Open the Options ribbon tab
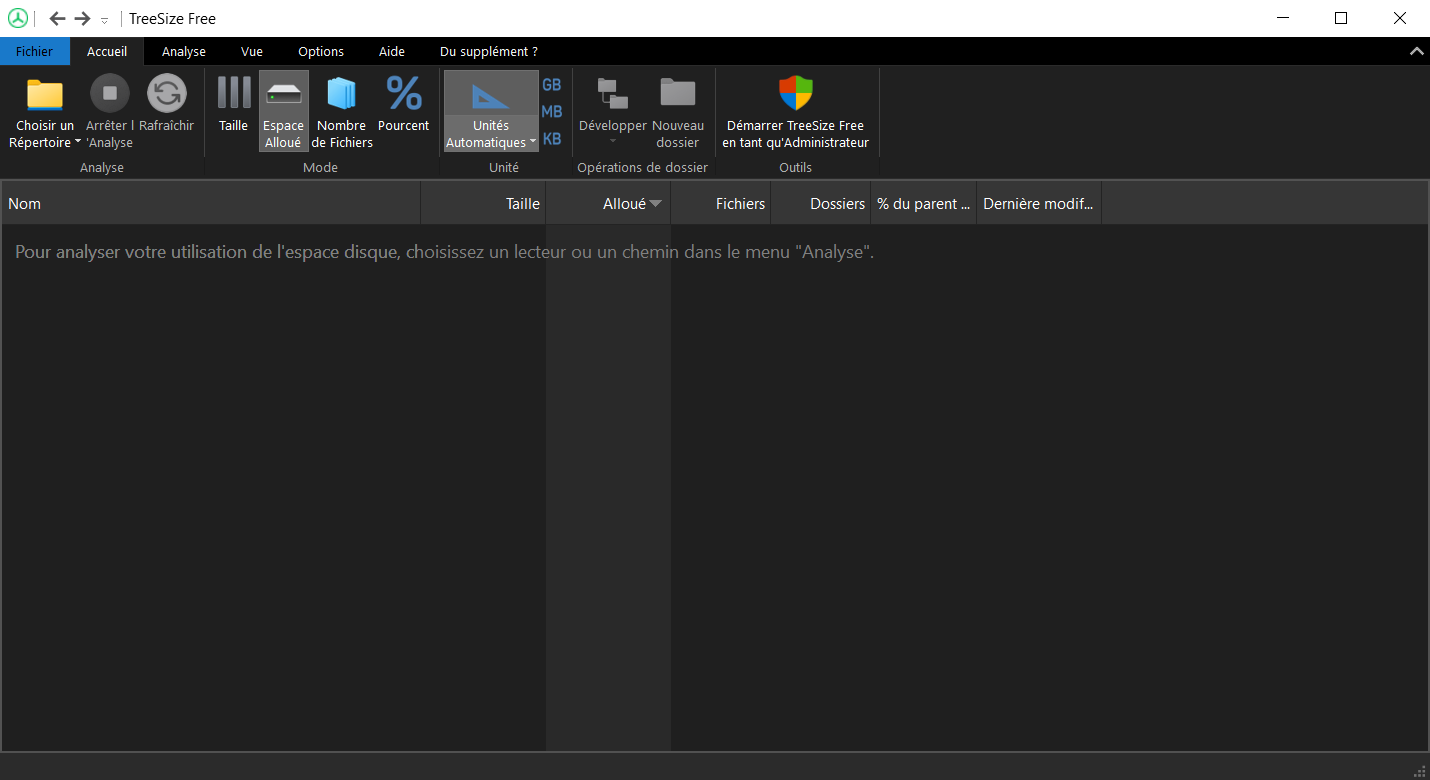This screenshot has width=1430, height=780. click(x=321, y=51)
